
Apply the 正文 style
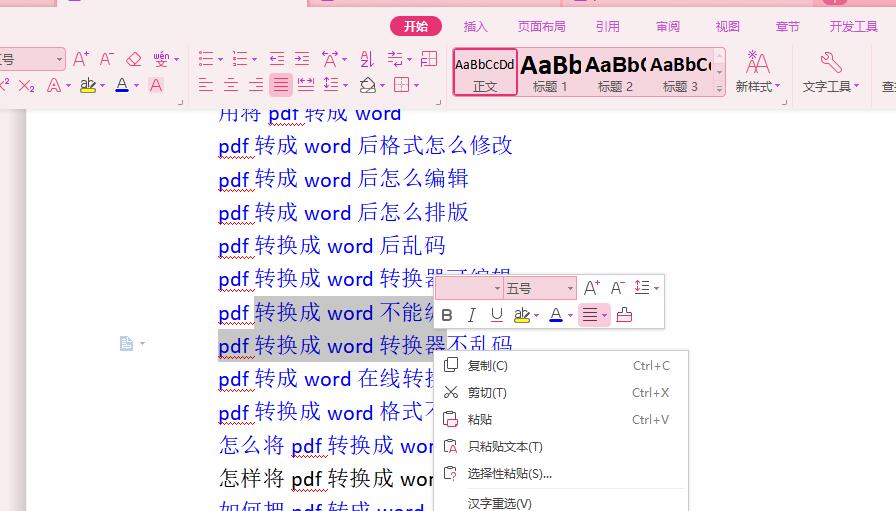coord(485,72)
